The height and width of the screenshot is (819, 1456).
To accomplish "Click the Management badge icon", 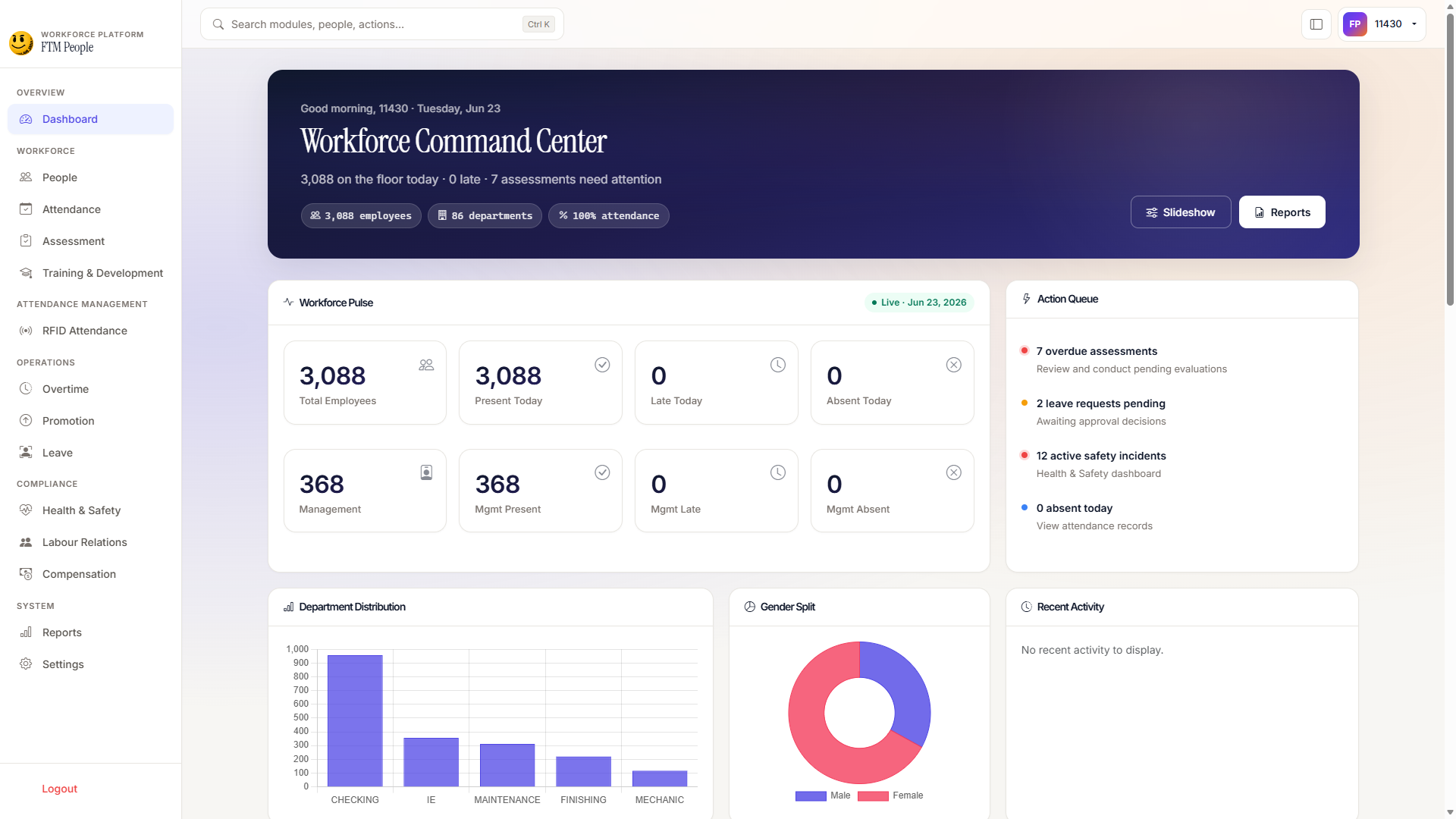I will (x=426, y=472).
